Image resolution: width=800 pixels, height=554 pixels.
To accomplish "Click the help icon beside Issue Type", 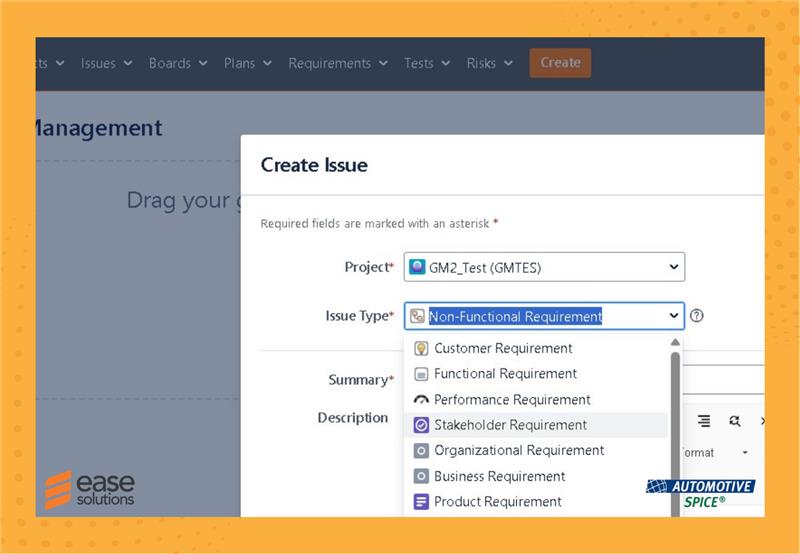I will pyautogui.click(x=697, y=316).
